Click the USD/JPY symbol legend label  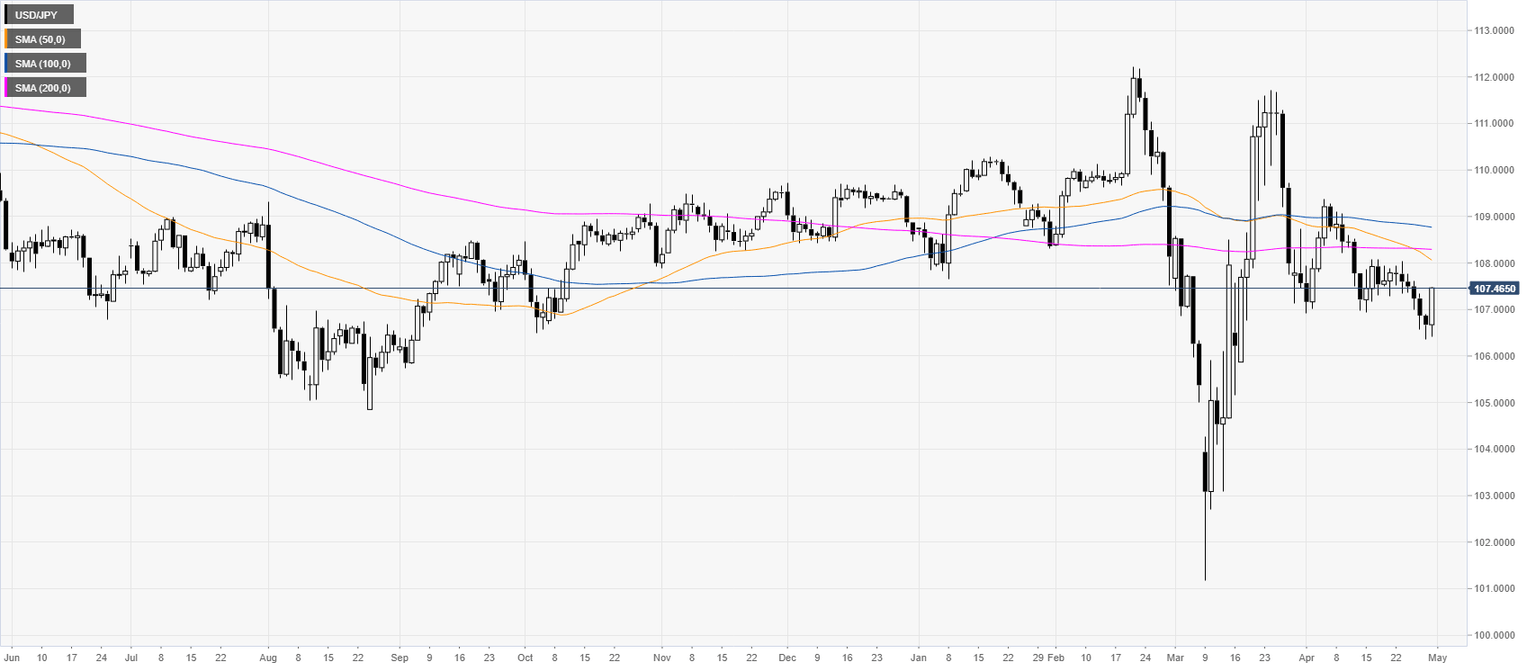pos(40,15)
